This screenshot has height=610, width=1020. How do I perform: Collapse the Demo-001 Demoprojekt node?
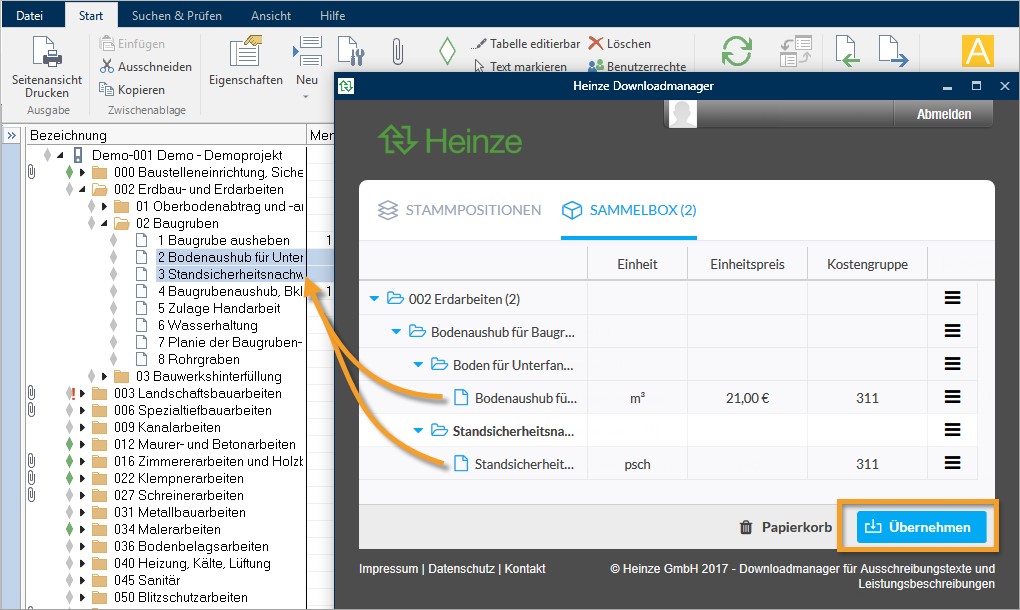tap(60, 155)
